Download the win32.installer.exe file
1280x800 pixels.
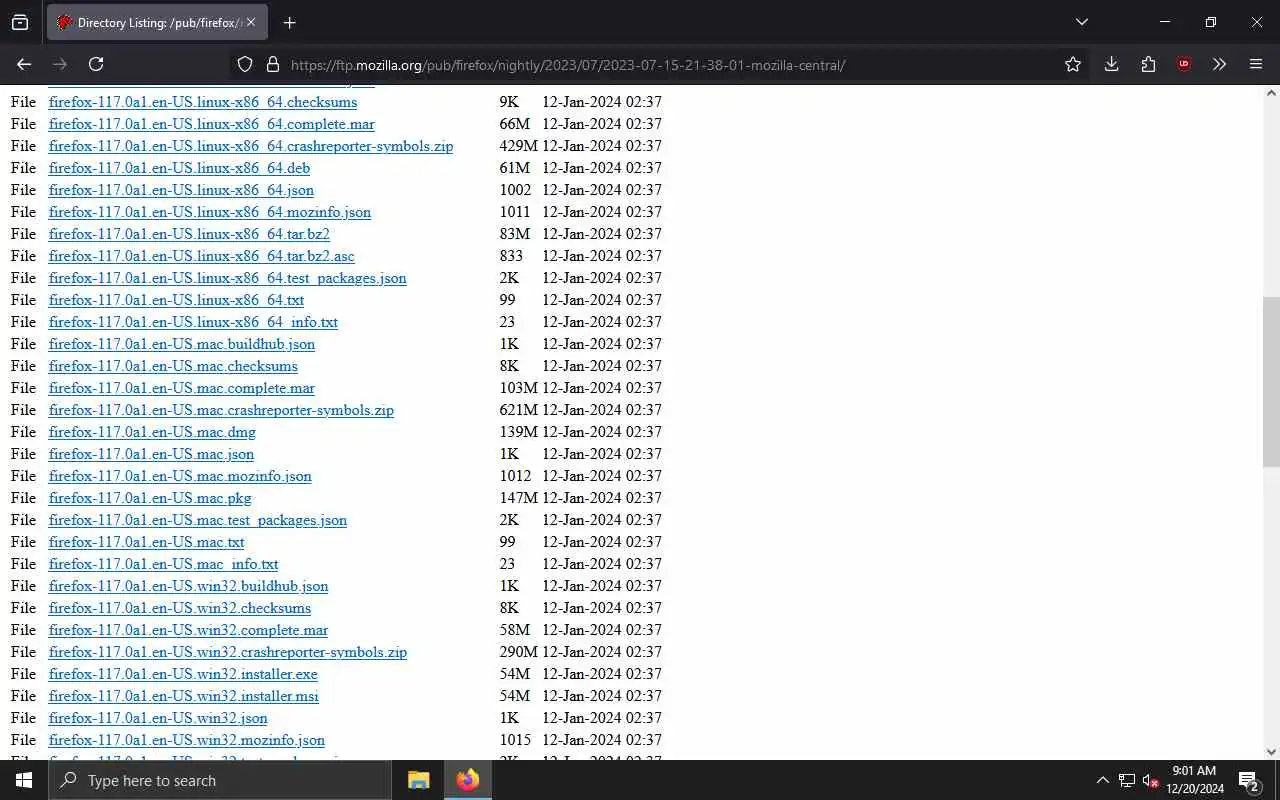(183, 674)
